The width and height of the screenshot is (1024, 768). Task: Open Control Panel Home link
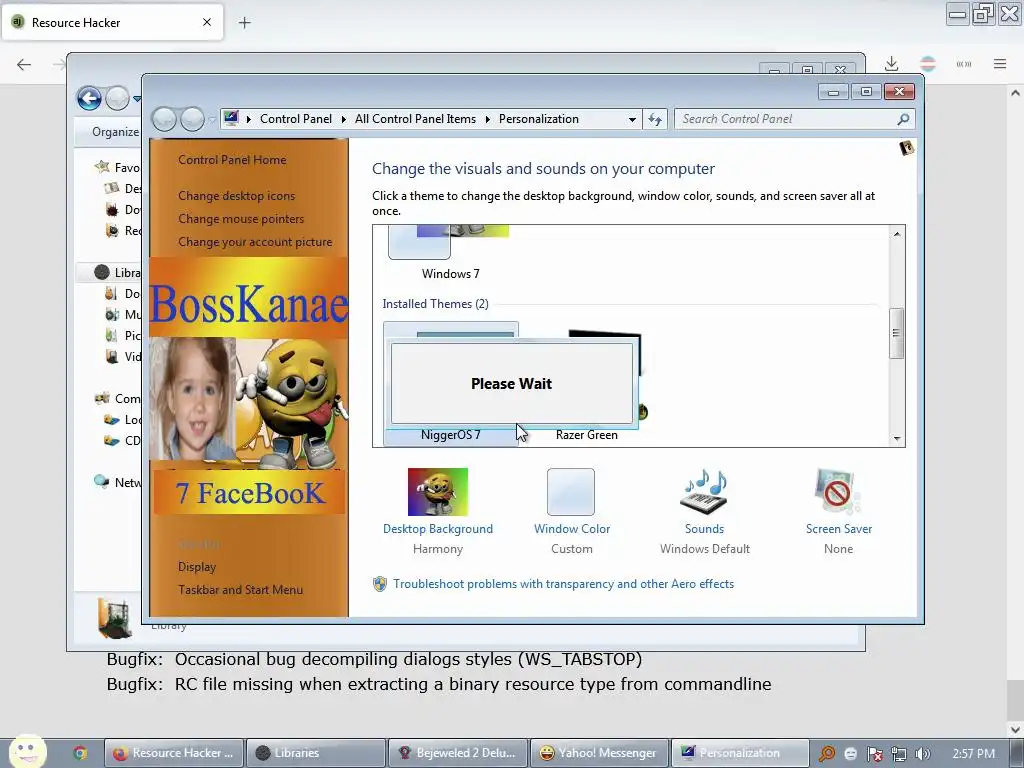tap(232, 159)
